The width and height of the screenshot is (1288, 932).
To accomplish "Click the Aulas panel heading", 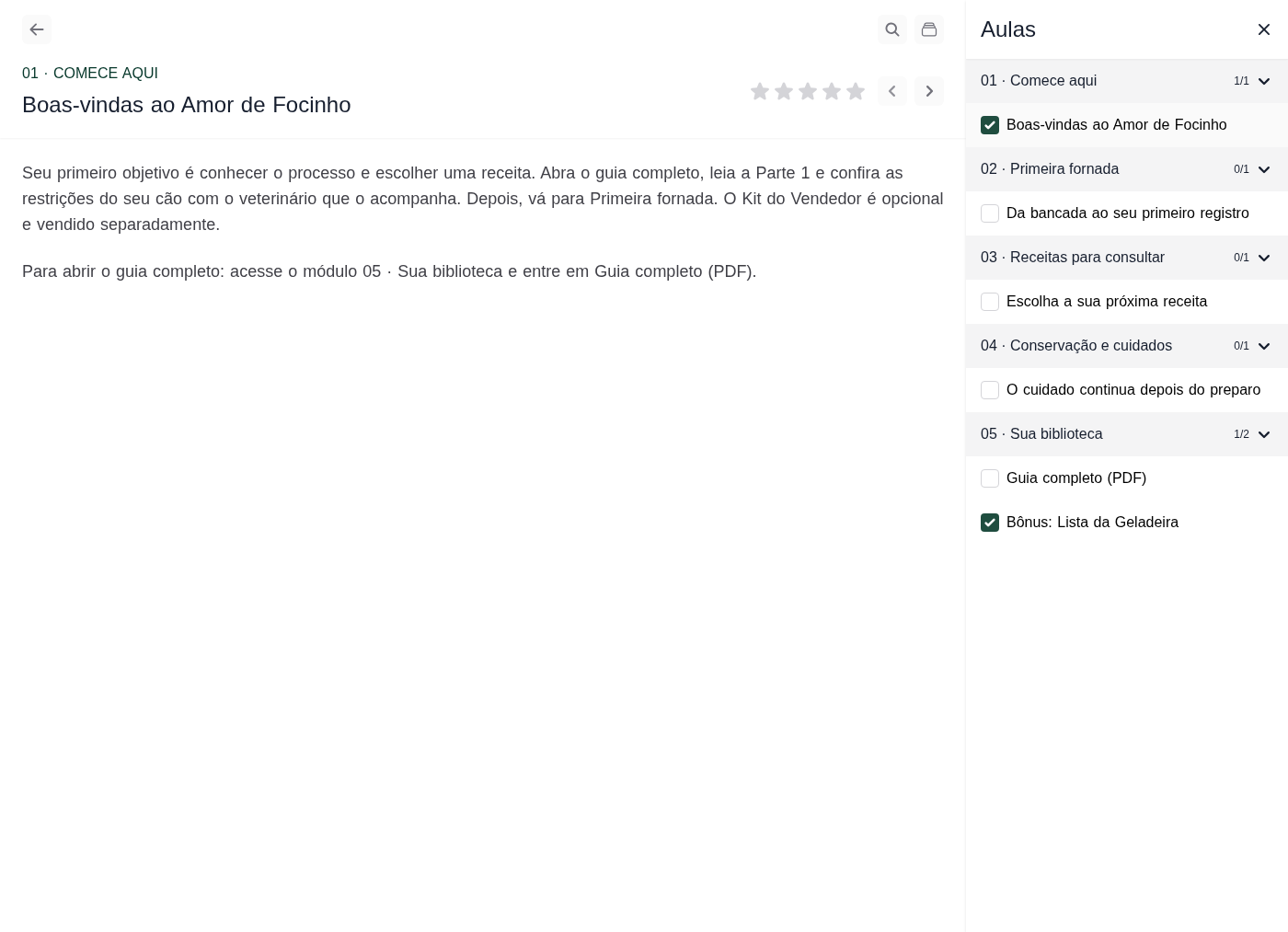I will coord(1007,29).
